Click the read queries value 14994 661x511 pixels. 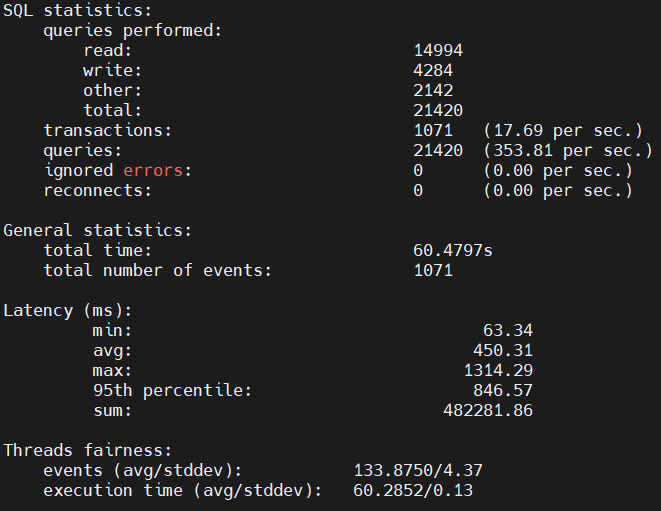point(437,50)
